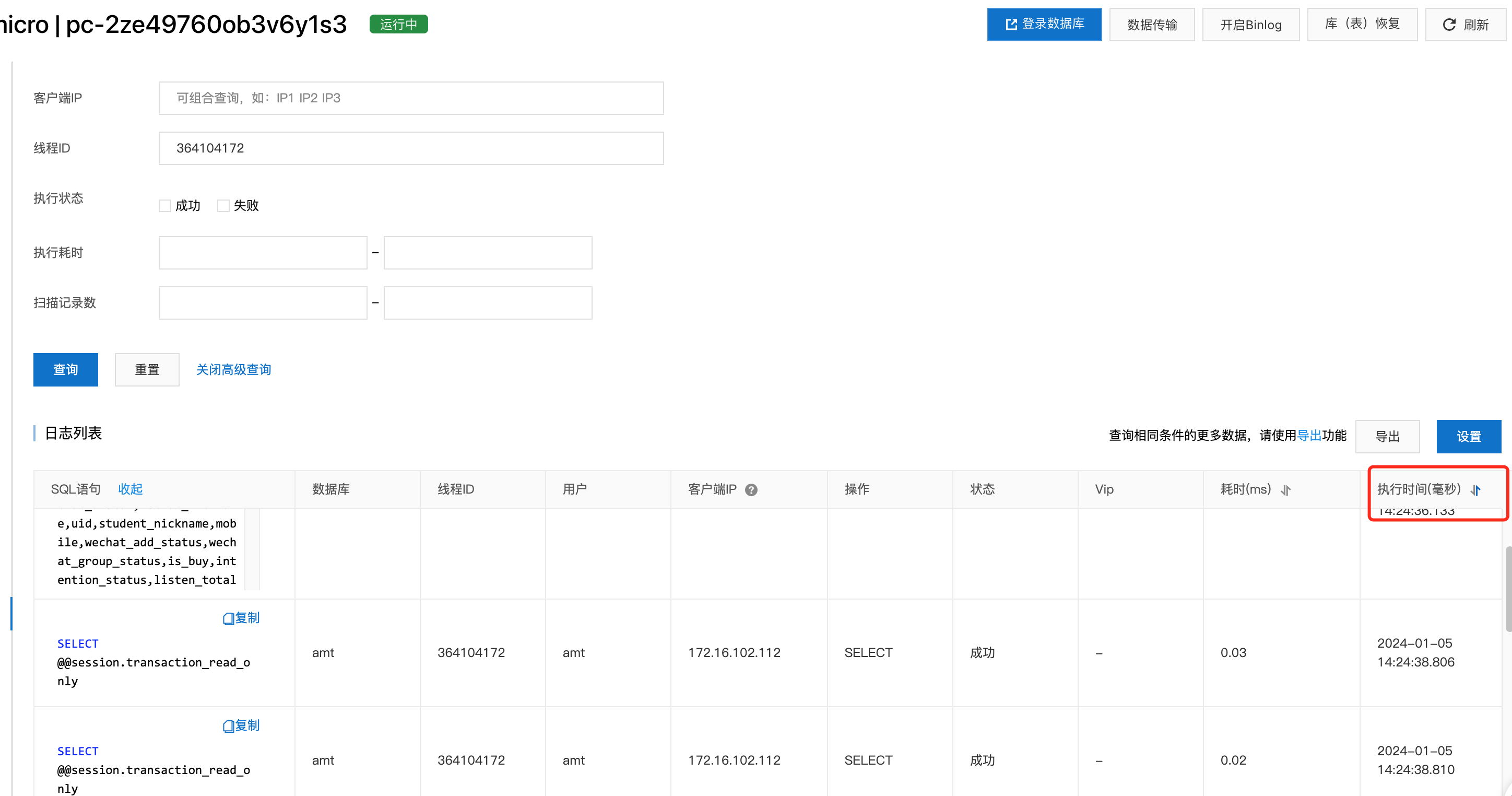
Task: Click the 线程ID field containing 364104172
Action: coord(411,148)
